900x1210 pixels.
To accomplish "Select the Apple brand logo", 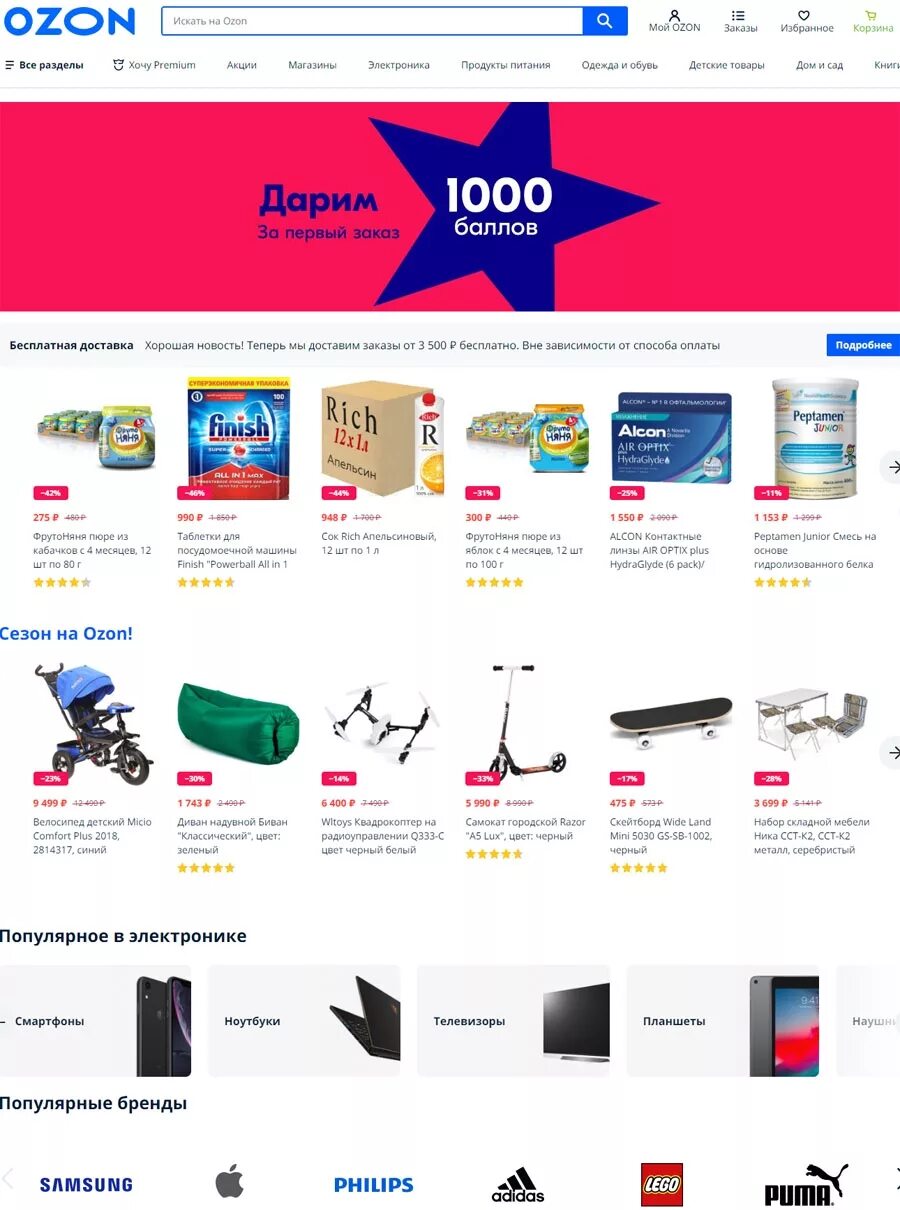I will coord(229,1181).
